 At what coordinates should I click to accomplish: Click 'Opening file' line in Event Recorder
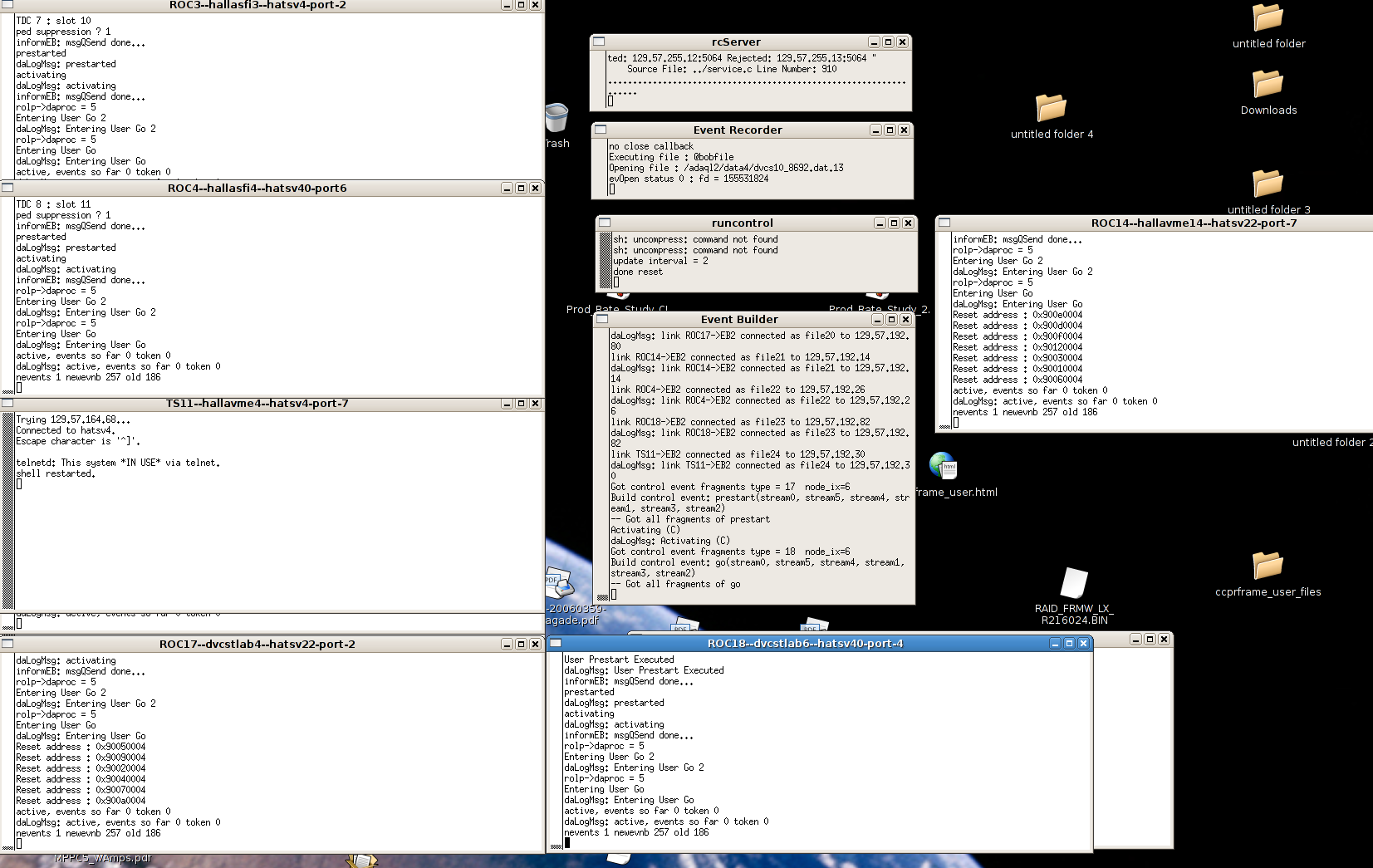point(726,168)
